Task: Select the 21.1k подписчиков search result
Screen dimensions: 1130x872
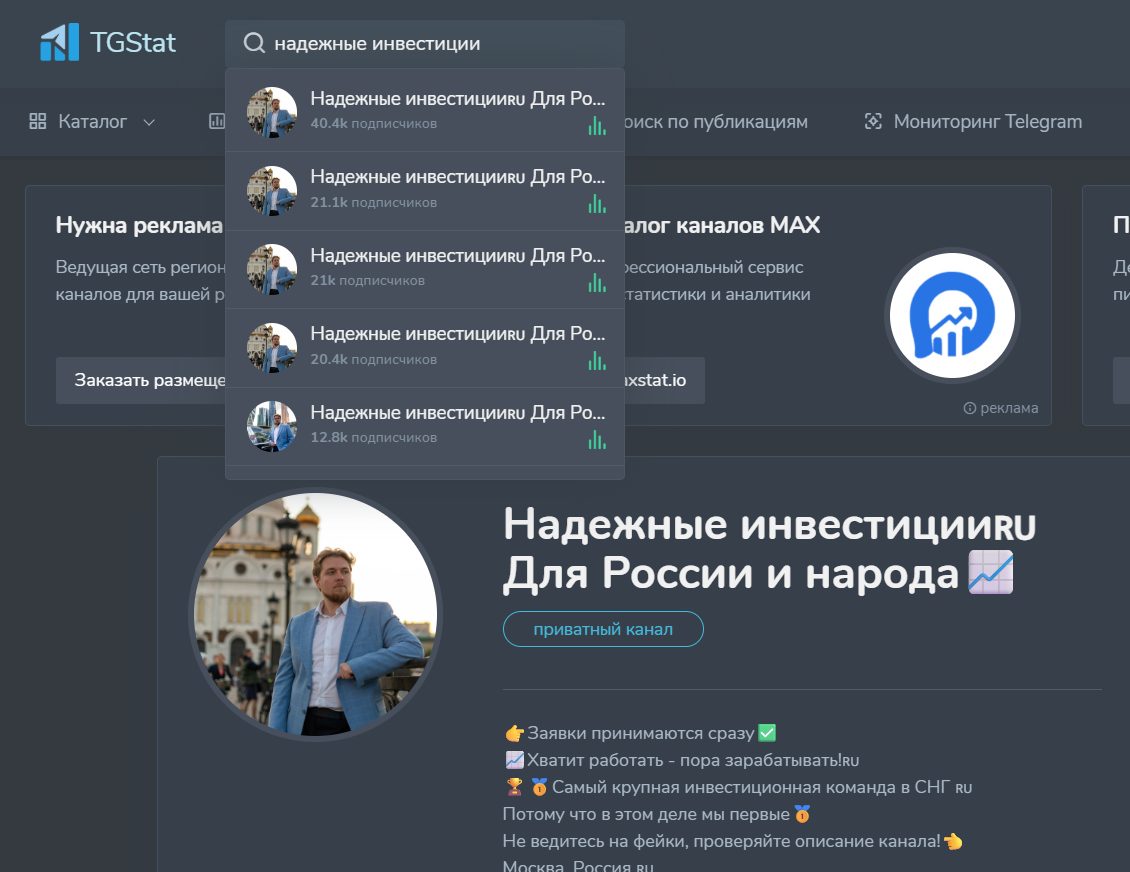Action: tap(424, 190)
